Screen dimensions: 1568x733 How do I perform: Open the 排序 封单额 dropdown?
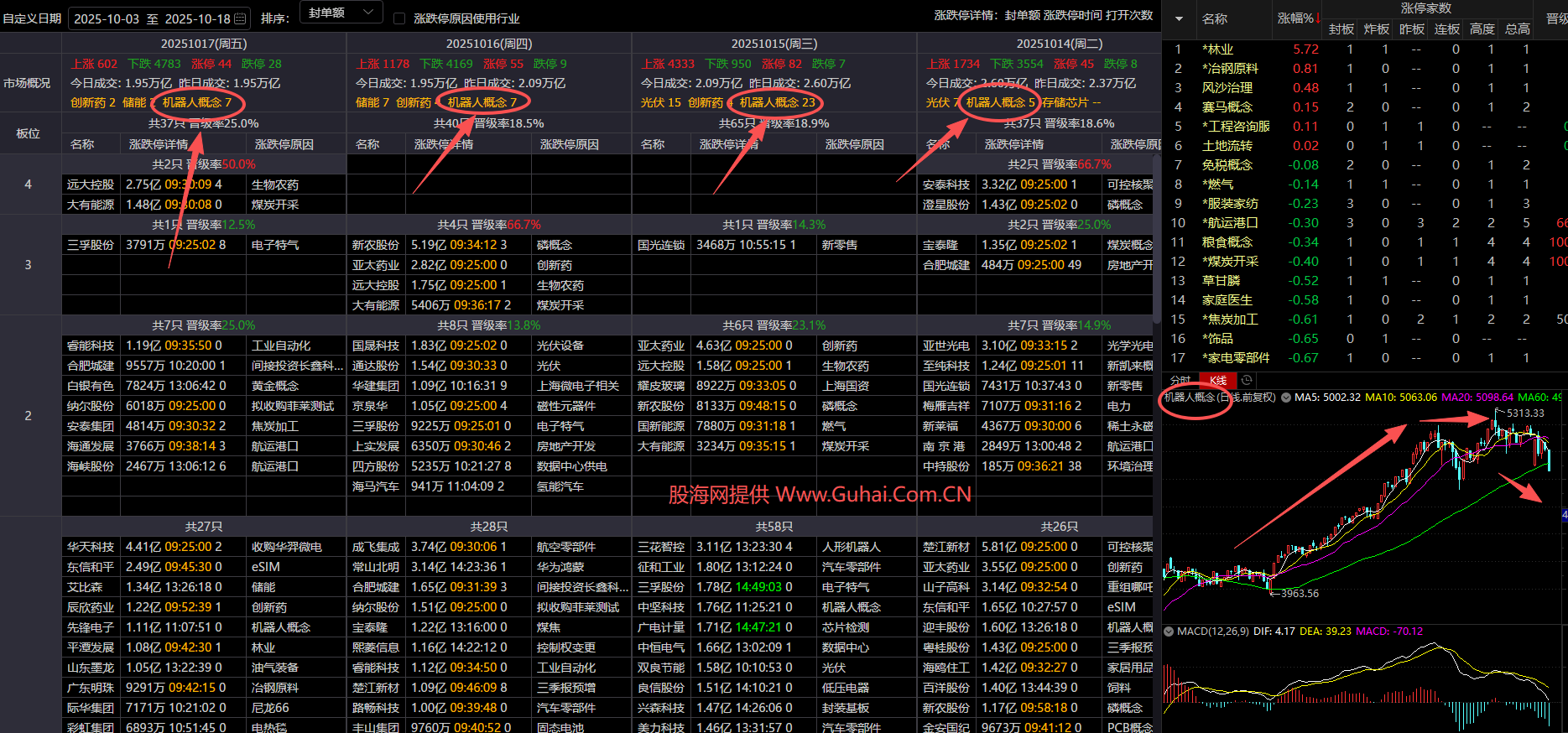click(341, 13)
